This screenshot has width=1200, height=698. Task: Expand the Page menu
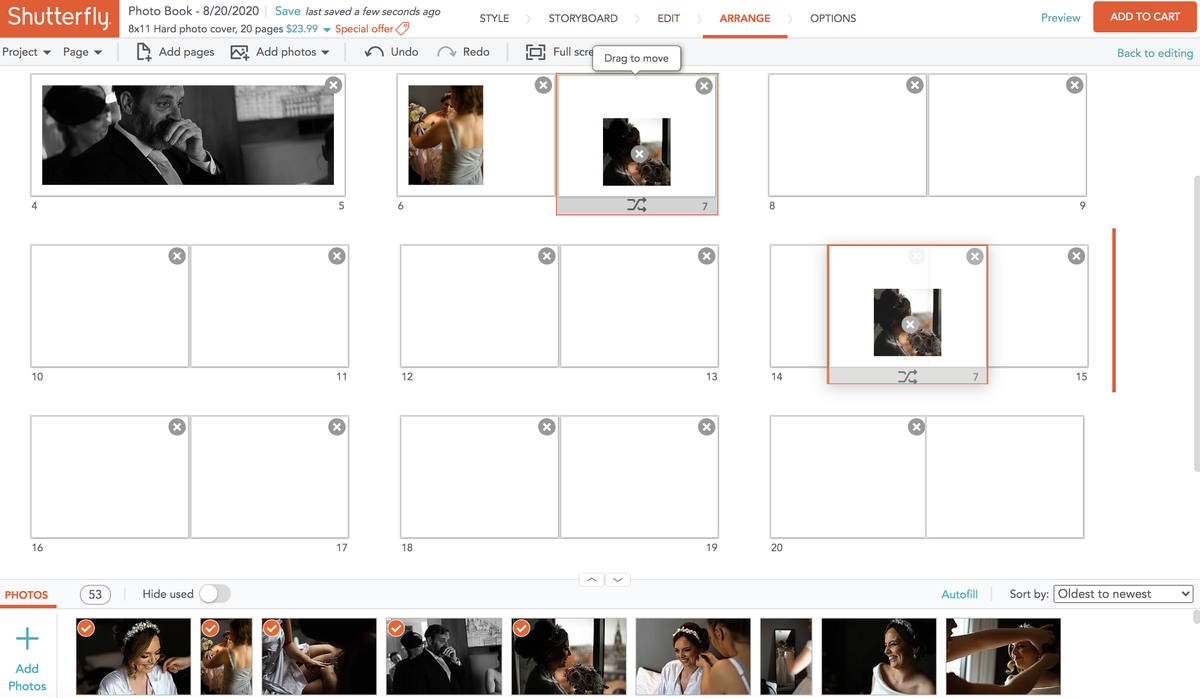tap(82, 51)
